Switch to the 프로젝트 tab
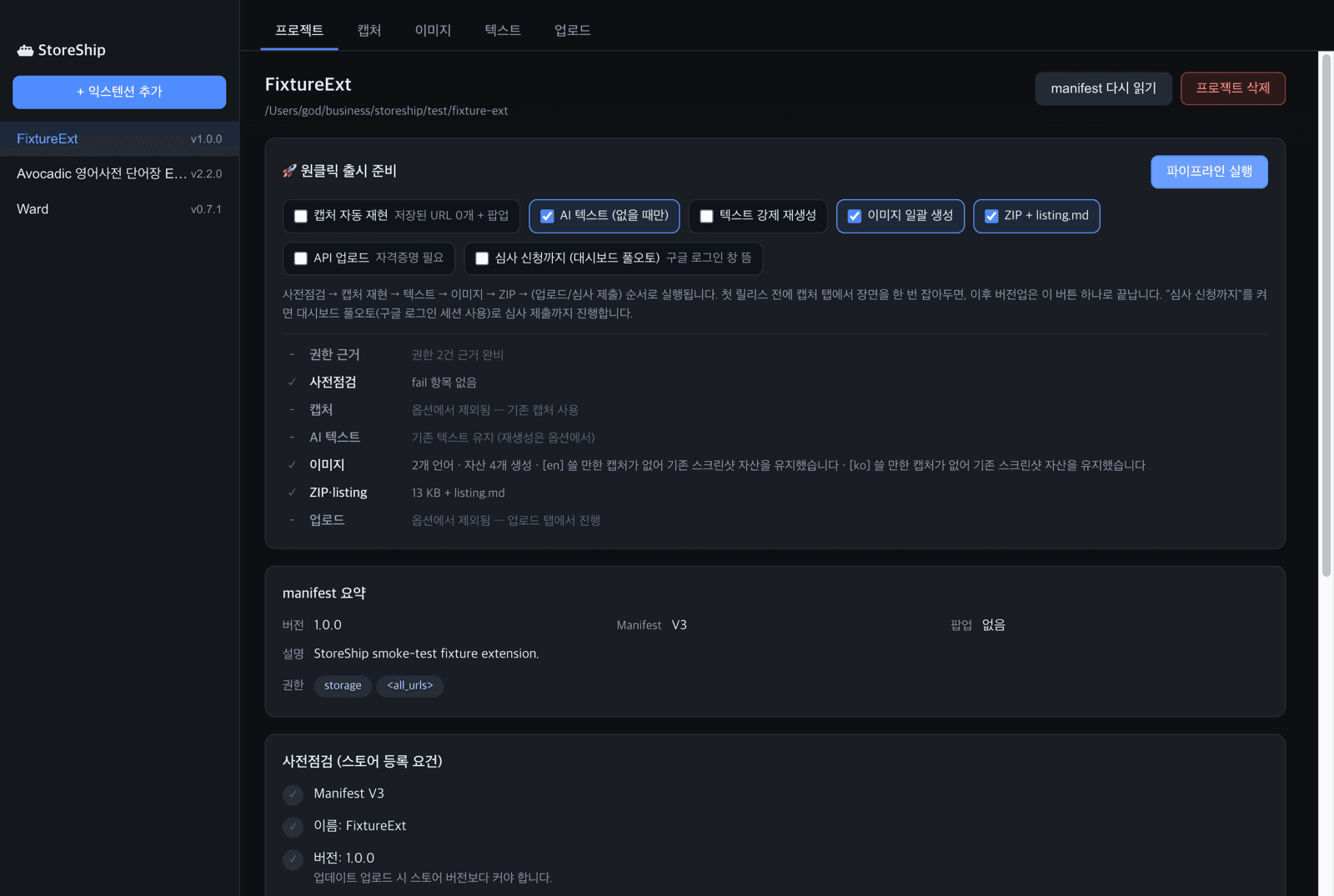Image resolution: width=1334 pixels, height=896 pixels. point(299,30)
